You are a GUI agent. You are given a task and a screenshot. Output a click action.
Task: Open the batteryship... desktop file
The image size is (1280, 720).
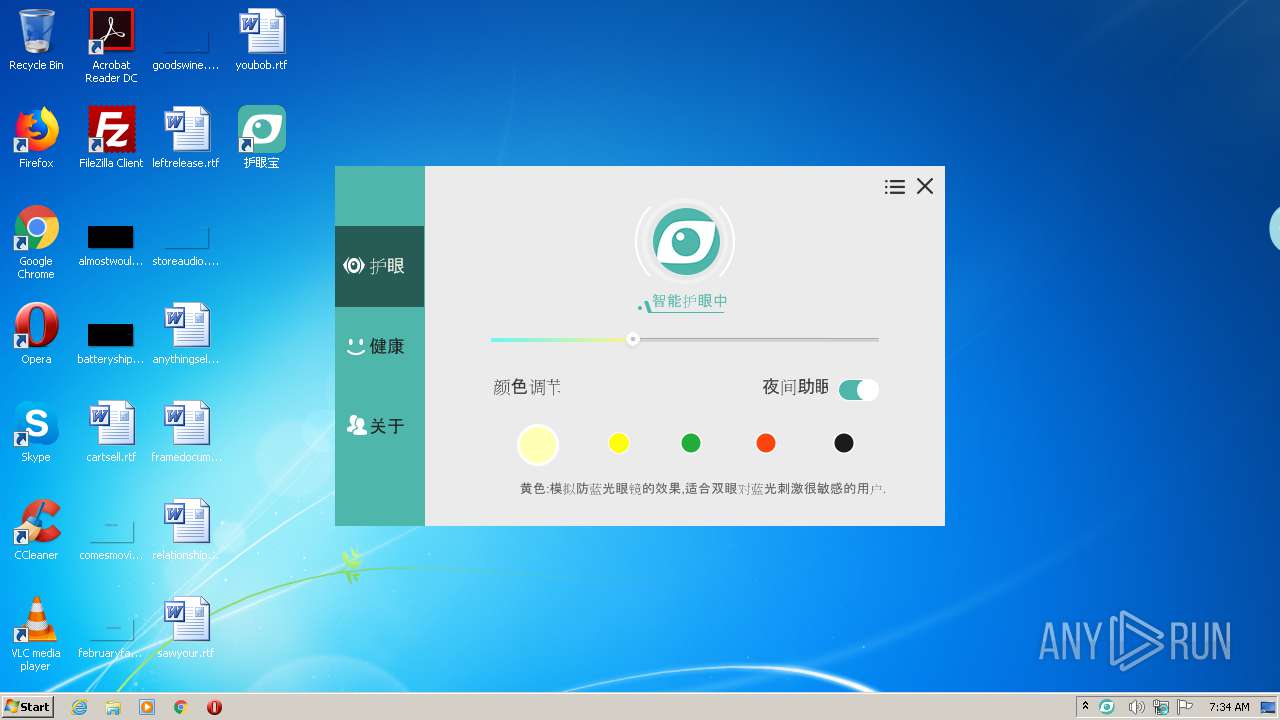(x=111, y=344)
